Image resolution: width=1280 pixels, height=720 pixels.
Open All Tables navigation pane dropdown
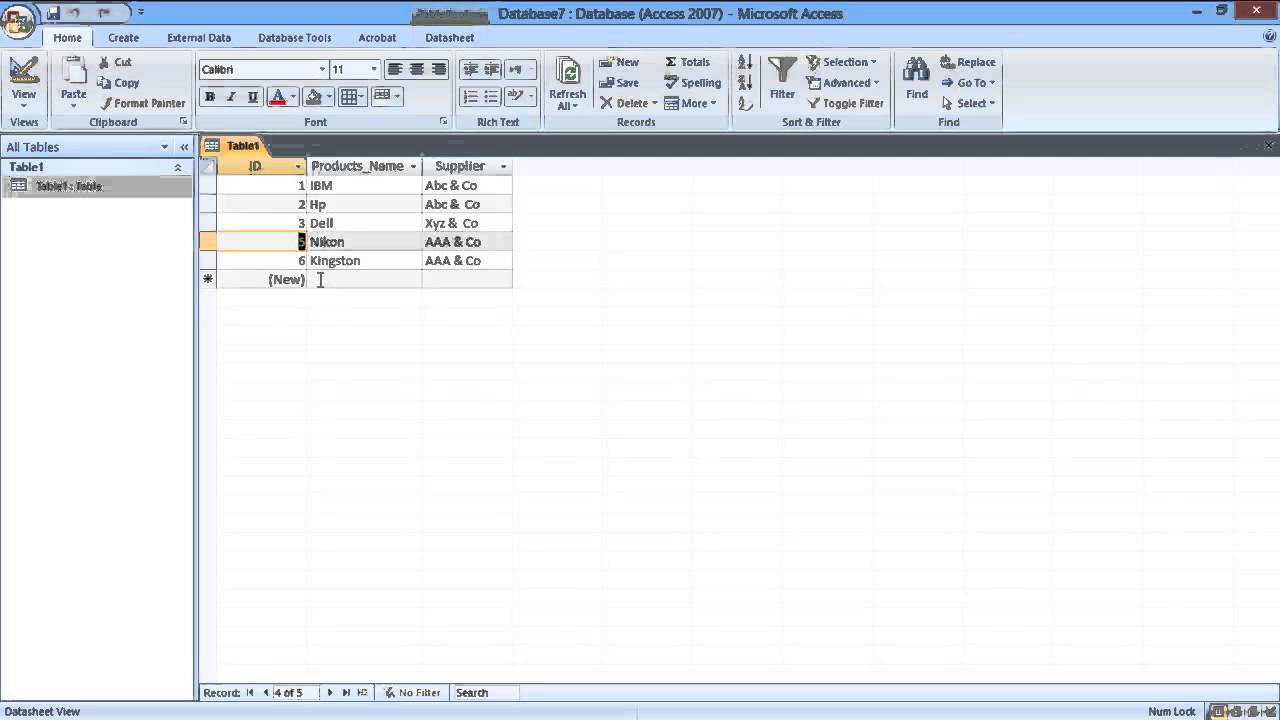165,147
